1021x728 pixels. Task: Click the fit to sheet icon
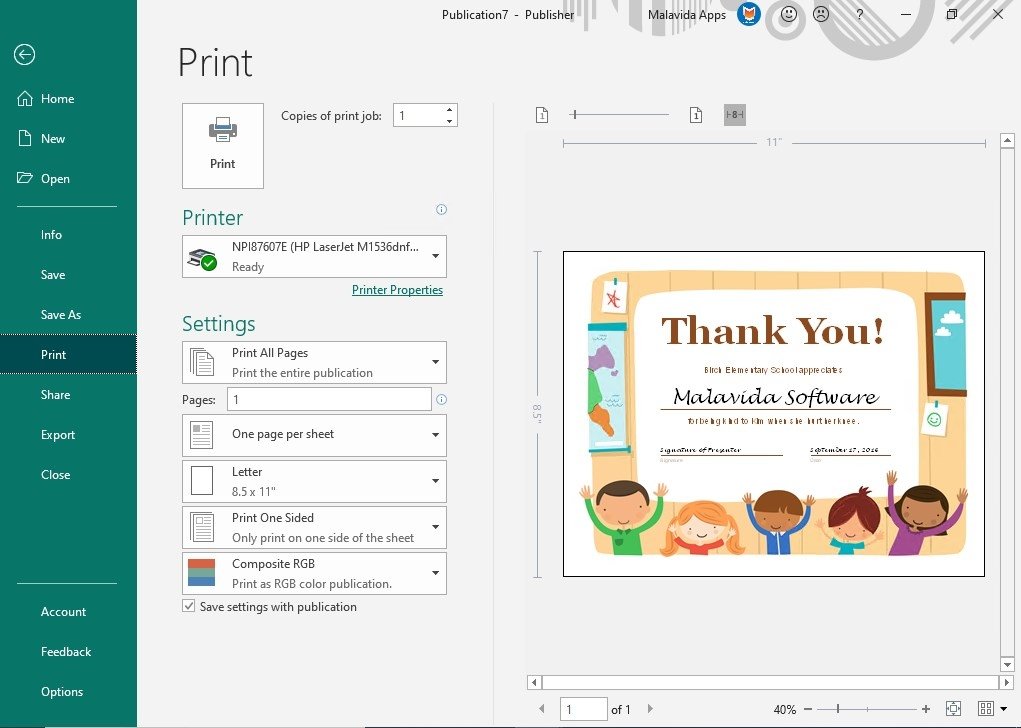pos(953,709)
